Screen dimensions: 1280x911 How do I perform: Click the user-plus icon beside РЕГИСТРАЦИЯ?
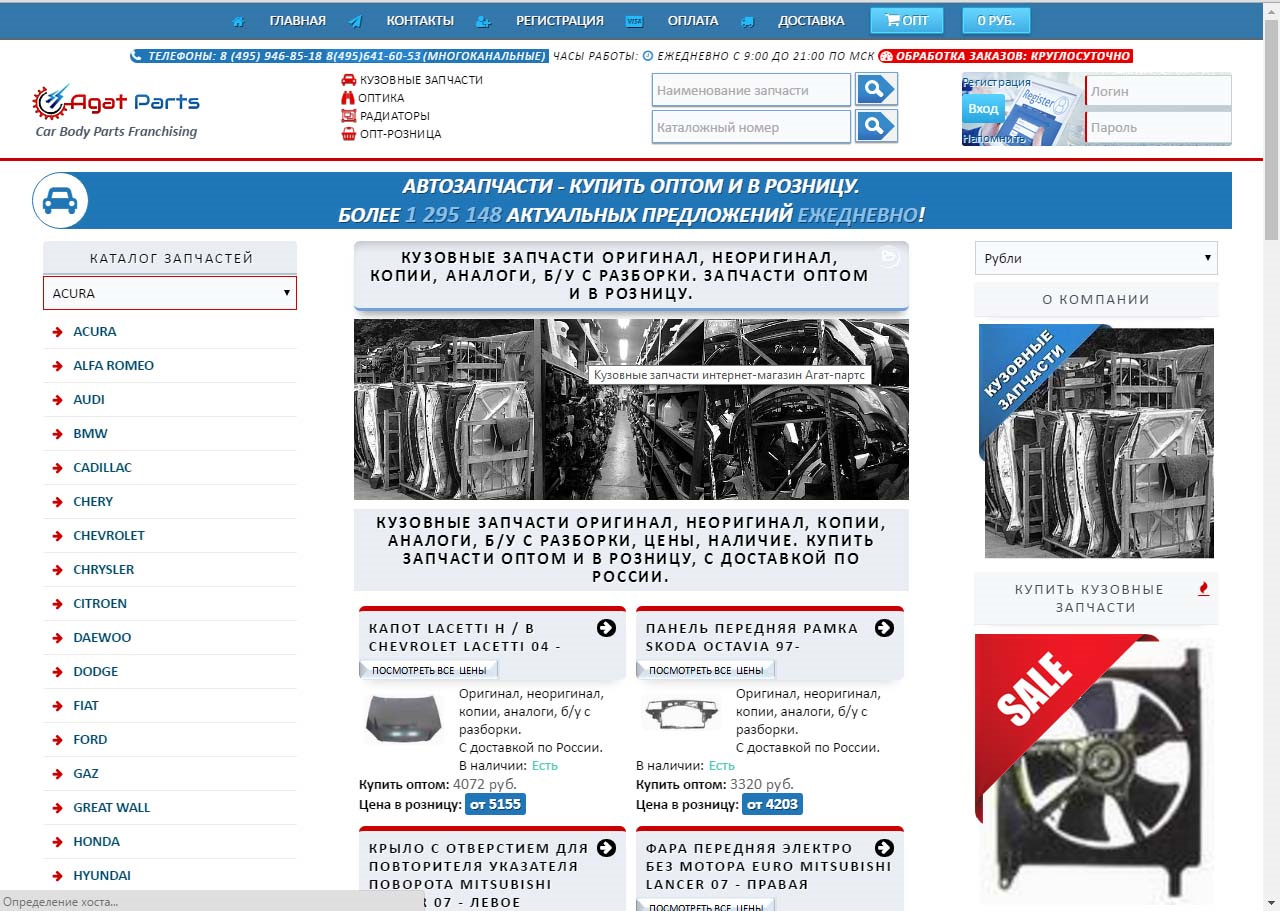pyautogui.click(x=484, y=21)
